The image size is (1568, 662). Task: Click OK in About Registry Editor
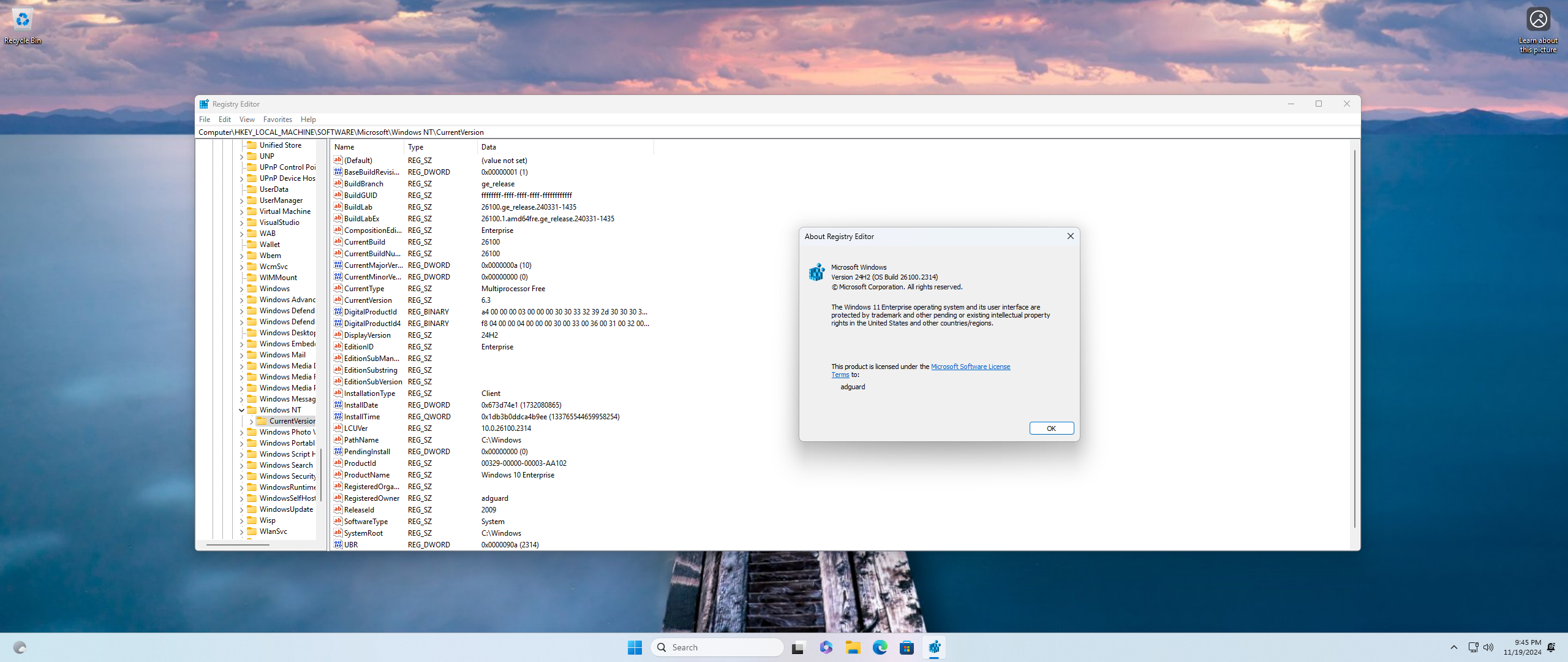click(1051, 428)
